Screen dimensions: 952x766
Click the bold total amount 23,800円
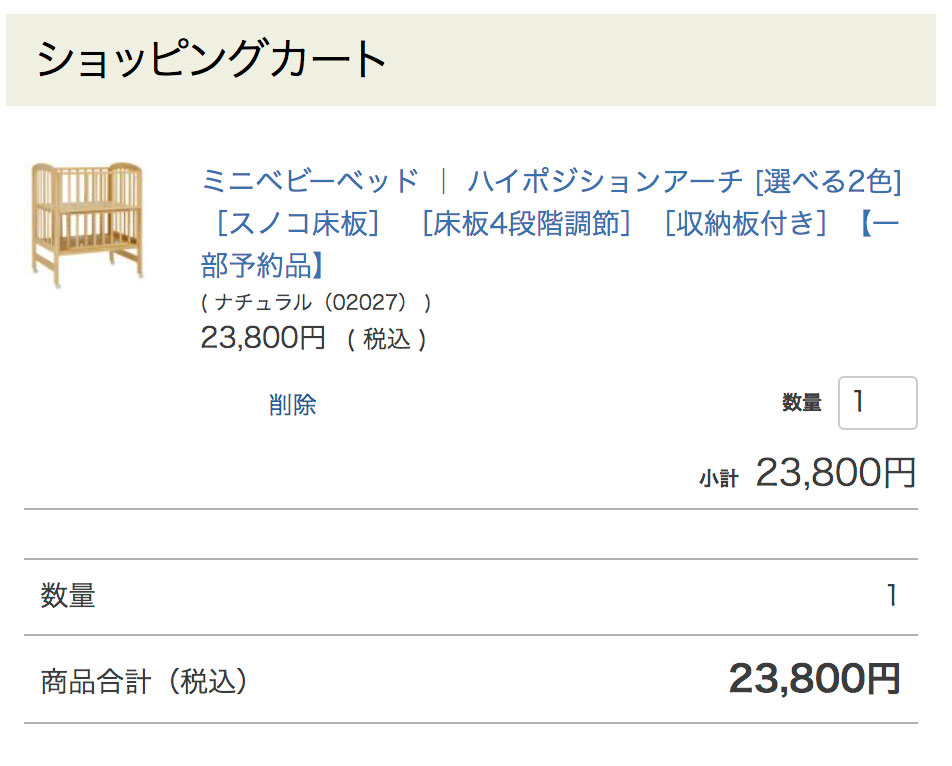click(815, 679)
